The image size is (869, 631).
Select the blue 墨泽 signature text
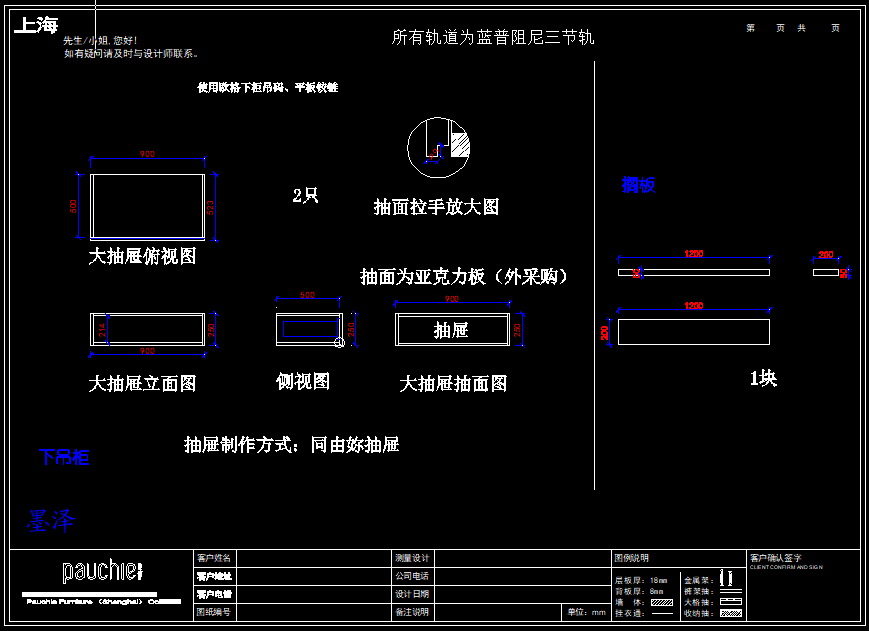[x=51, y=520]
